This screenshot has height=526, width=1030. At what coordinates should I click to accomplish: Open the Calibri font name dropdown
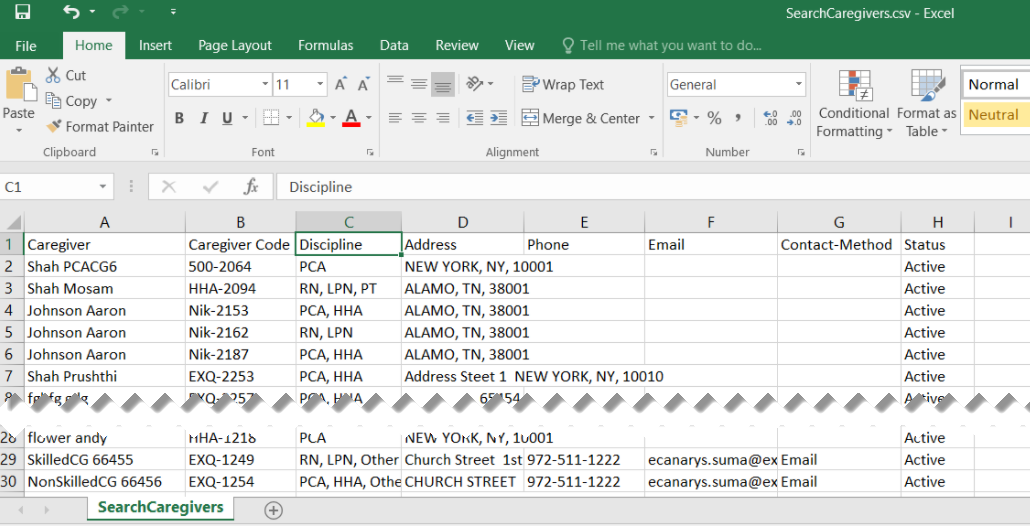click(265, 85)
